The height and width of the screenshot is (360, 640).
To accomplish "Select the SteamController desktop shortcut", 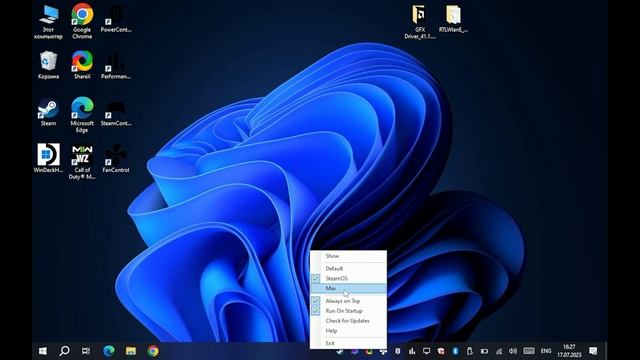I will (x=116, y=112).
